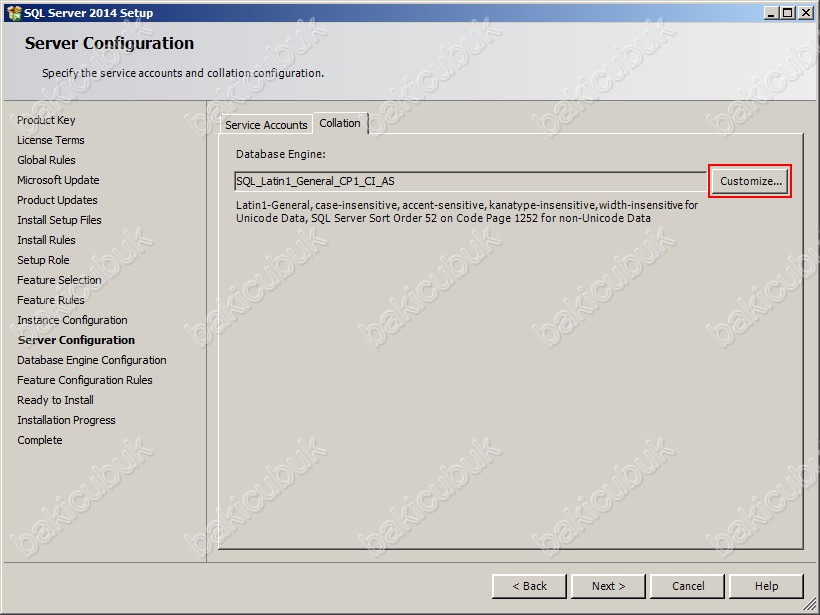
Task: Close the SQL Server 2014 Setup window
Action: [x=806, y=13]
